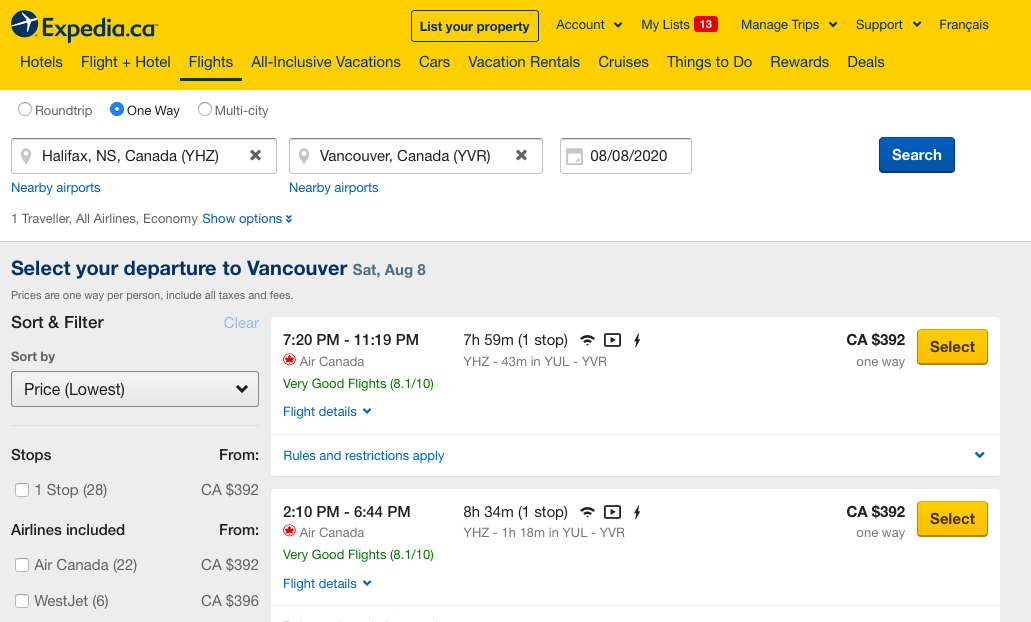This screenshot has height=622, width=1031.
Task: Select the Multi-city radio button
Action: coord(204,109)
